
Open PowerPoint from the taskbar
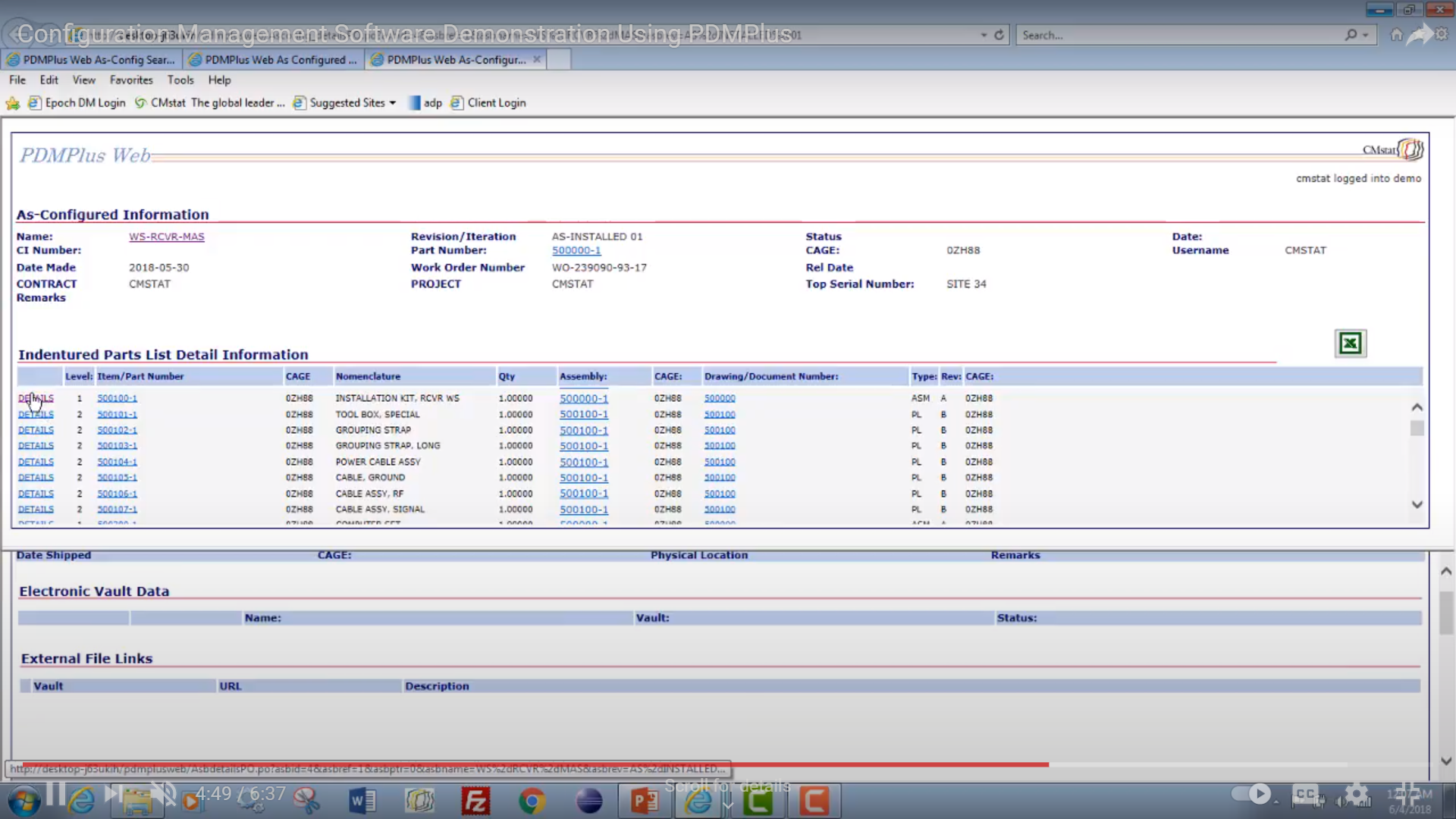[643, 801]
